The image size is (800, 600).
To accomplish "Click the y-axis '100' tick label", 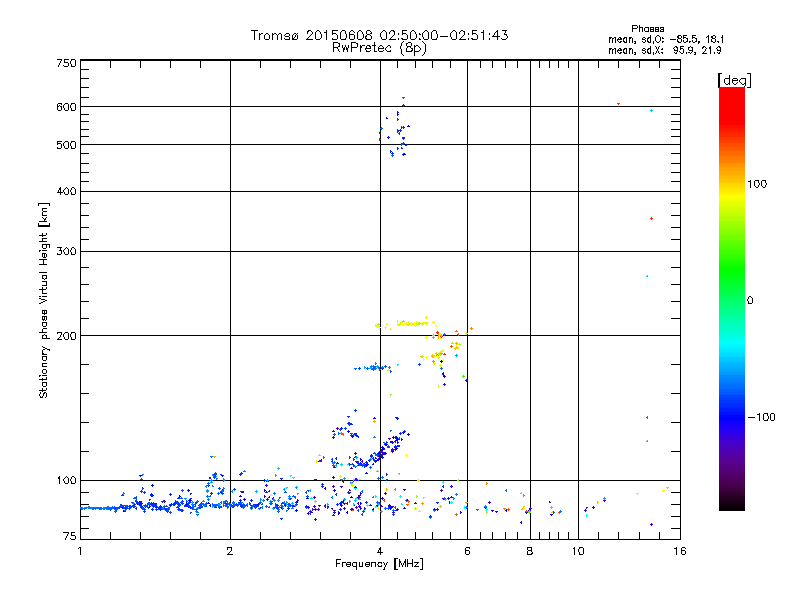I will click(x=66, y=480).
